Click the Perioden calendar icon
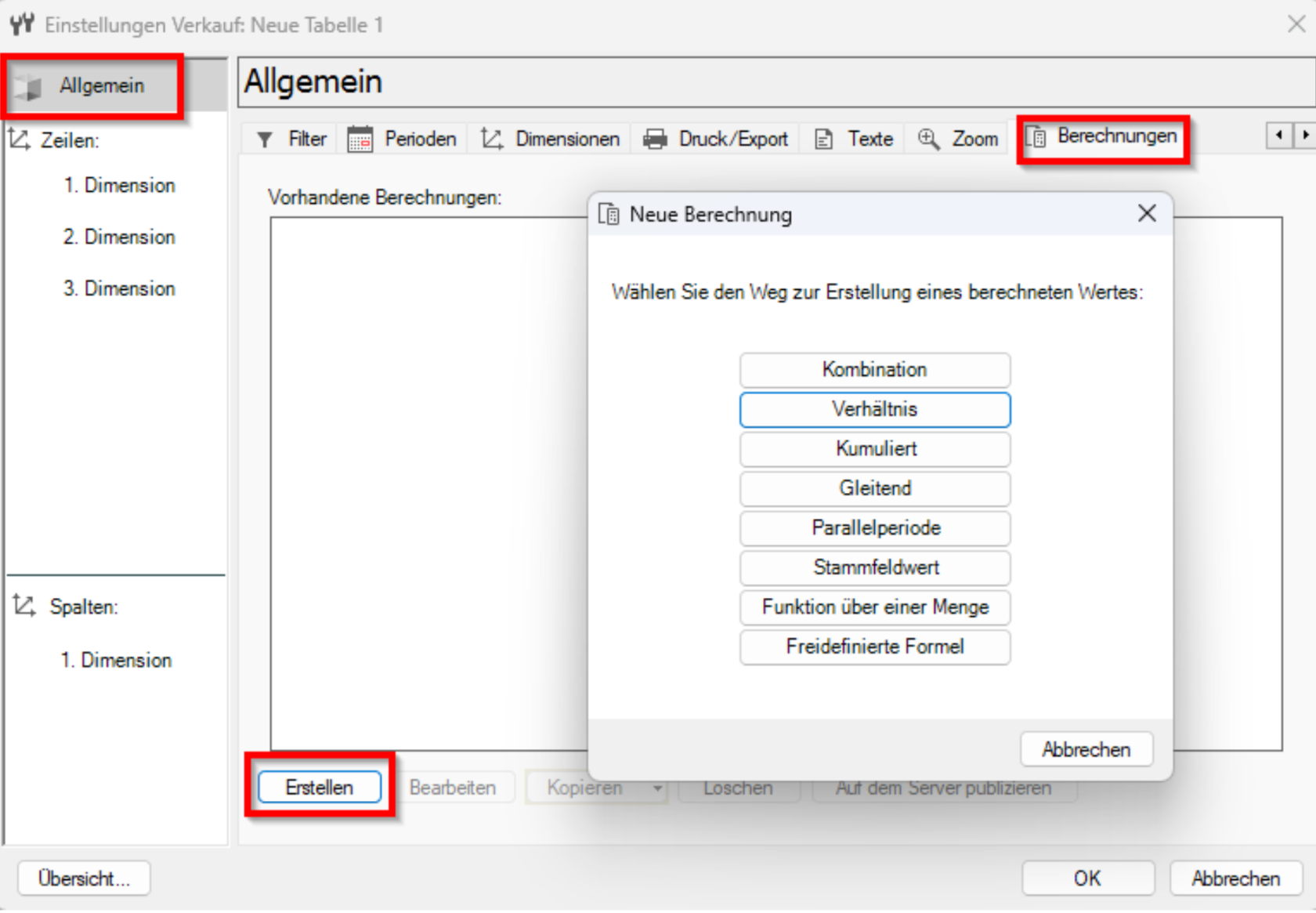This screenshot has height=913, width=1316. [x=360, y=139]
